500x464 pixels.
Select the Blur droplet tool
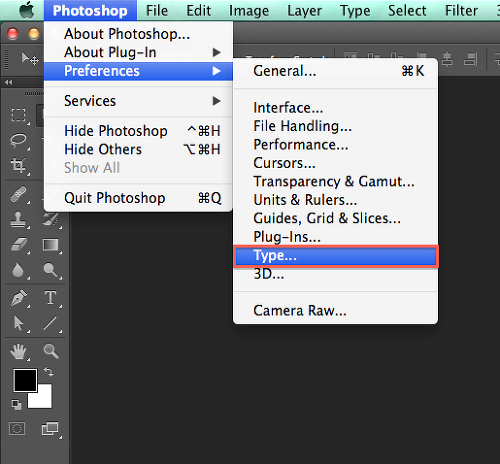click(x=18, y=270)
